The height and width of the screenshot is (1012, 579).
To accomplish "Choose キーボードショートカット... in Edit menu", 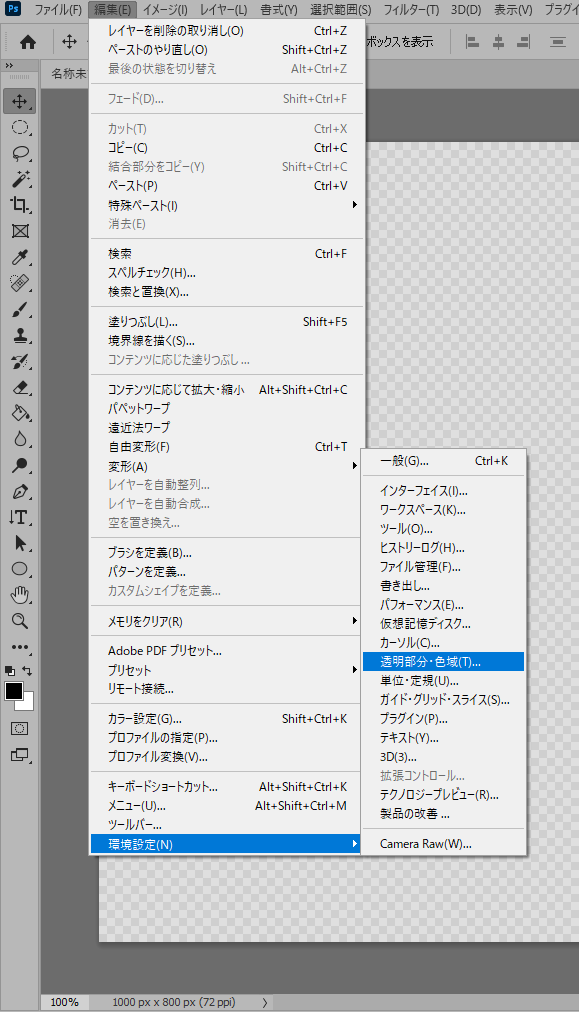I will click(227, 787).
